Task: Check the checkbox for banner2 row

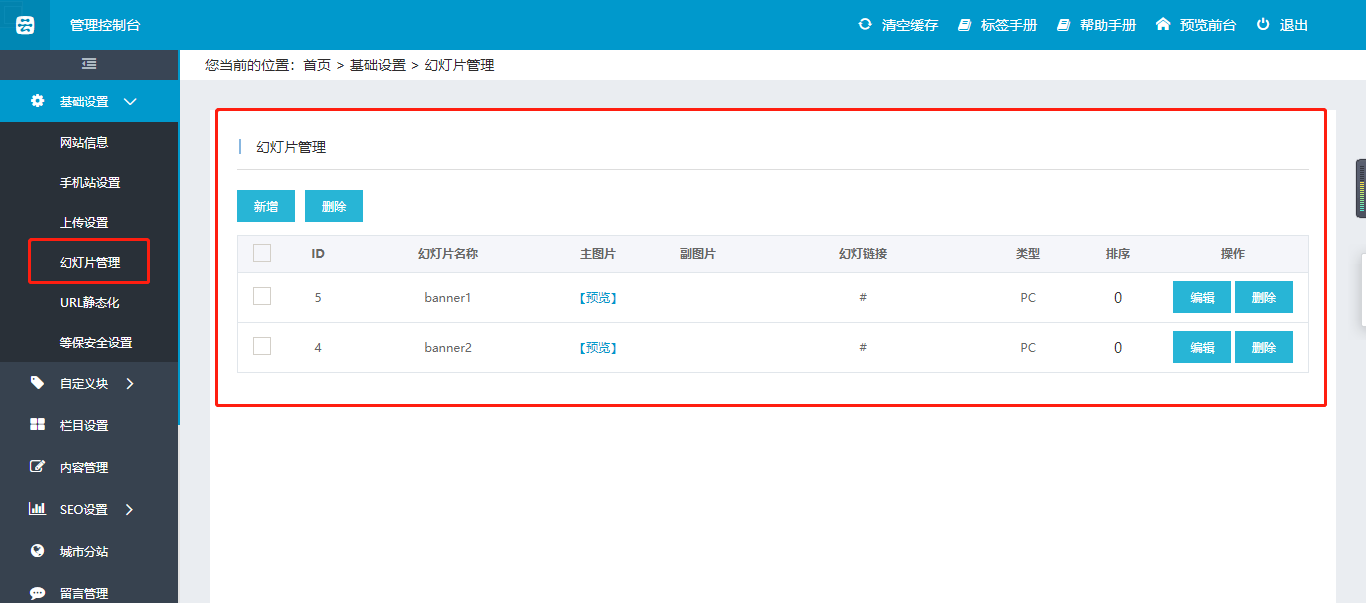Action: point(262,346)
